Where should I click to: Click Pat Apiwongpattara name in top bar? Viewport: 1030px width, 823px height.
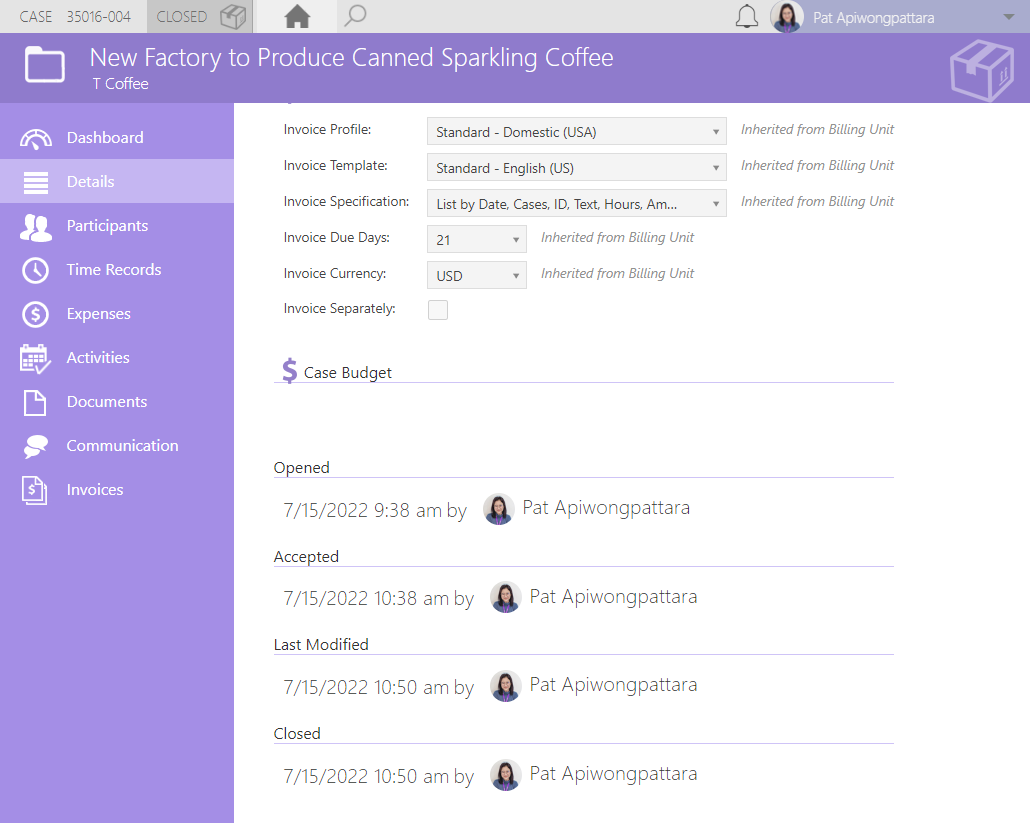coord(874,18)
